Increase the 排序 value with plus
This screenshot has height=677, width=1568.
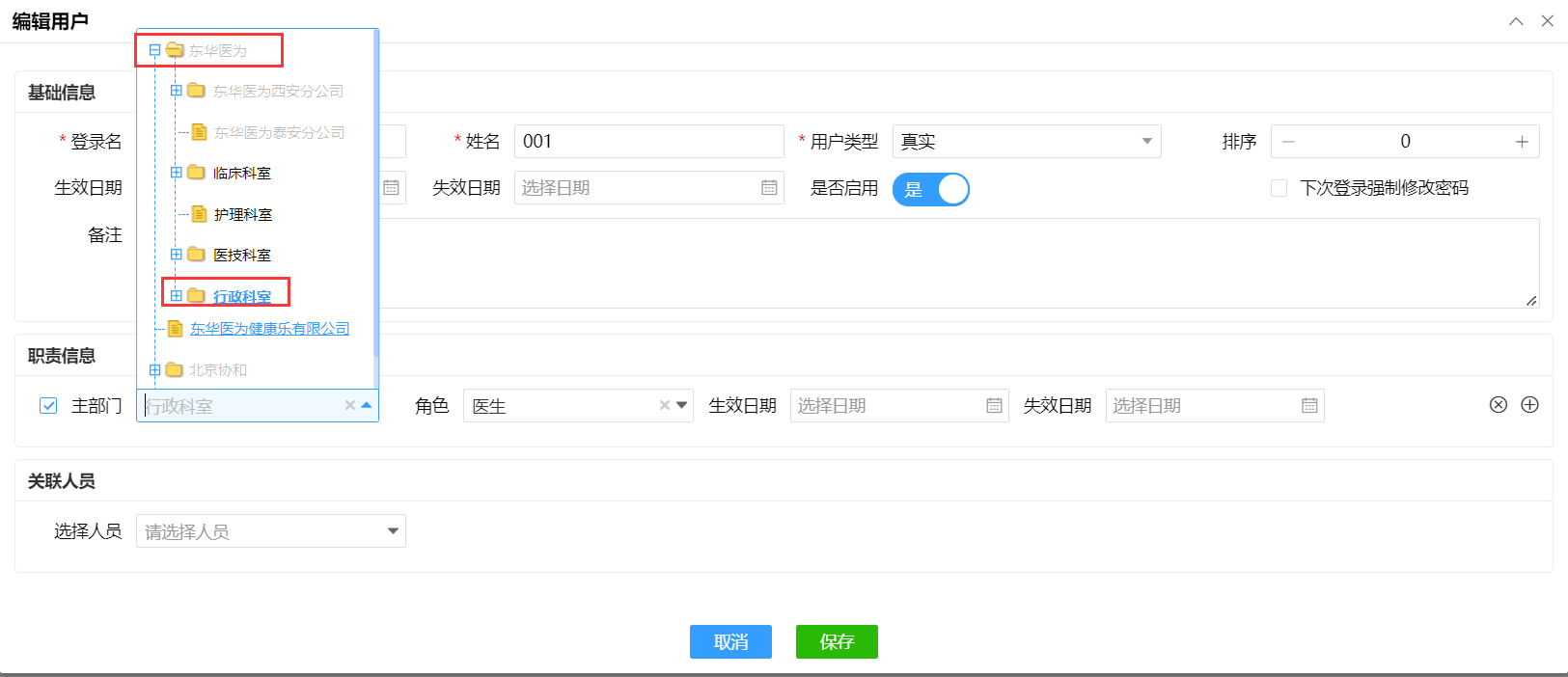[1522, 142]
